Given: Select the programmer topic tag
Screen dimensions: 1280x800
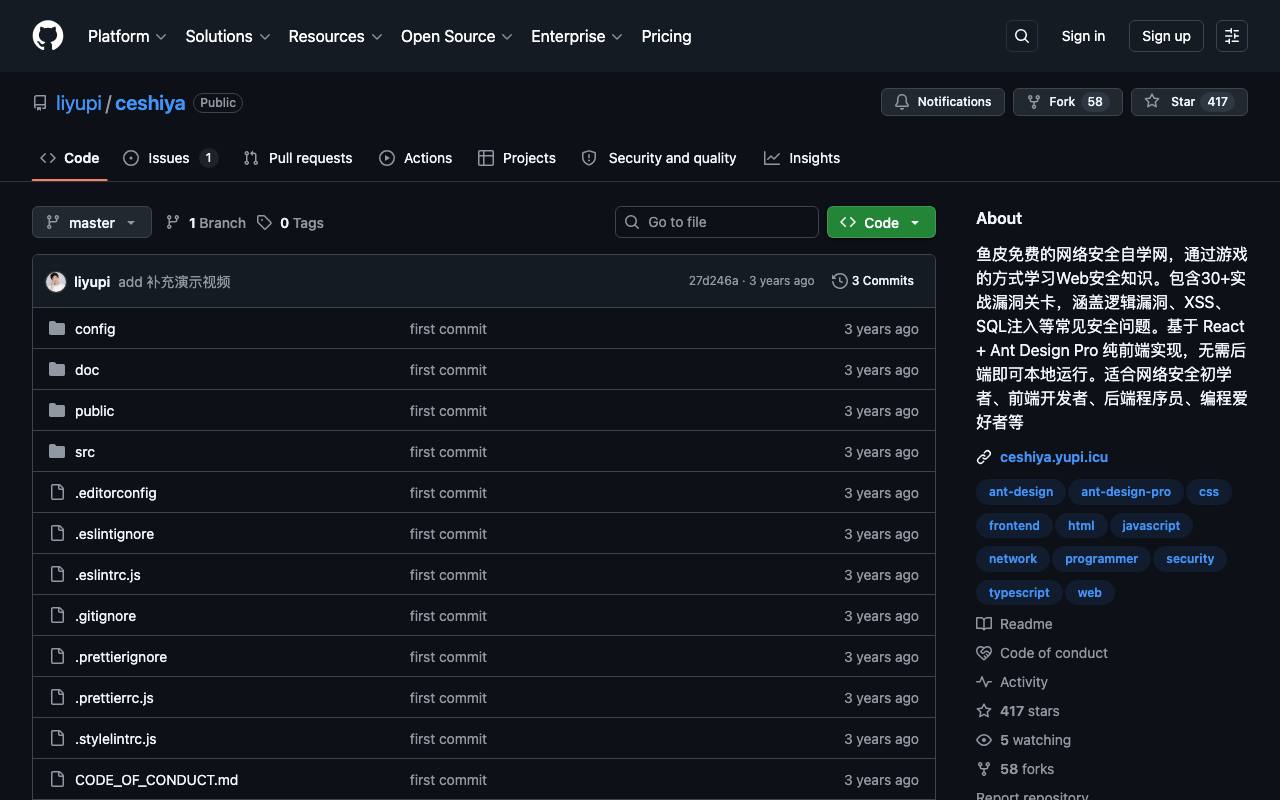Looking at the screenshot, I should click(x=1101, y=559).
